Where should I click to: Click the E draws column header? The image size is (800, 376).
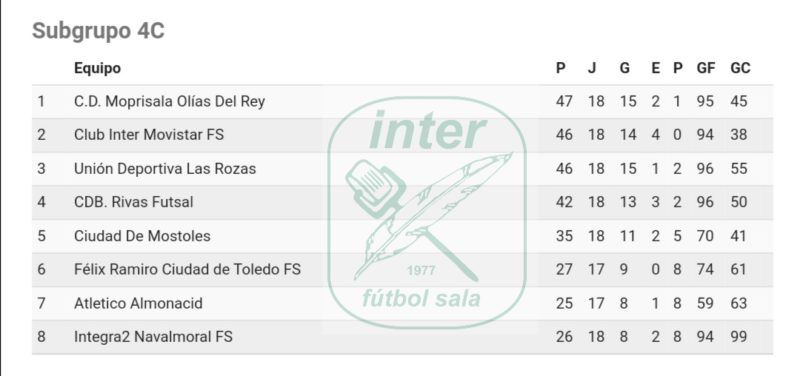pos(656,68)
